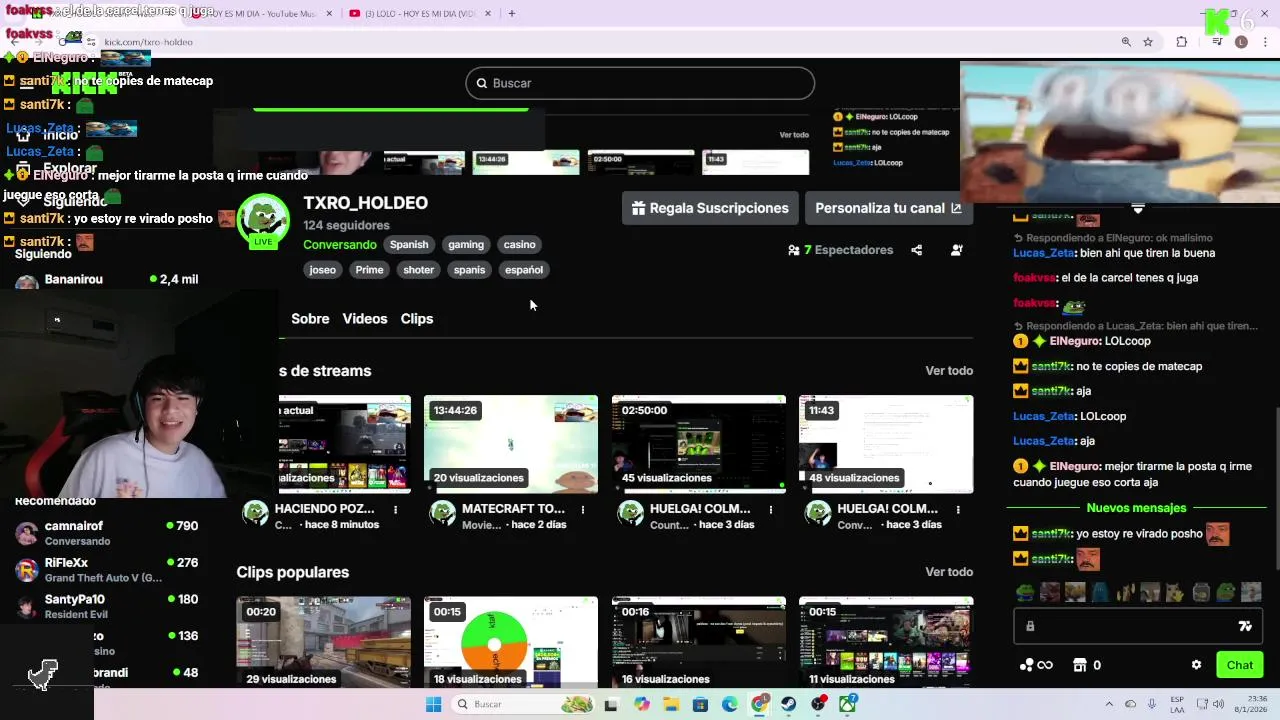Switch to the Sobre tab
Image resolution: width=1280 pixels, height=720 pixels.
[x=310, y=319]
